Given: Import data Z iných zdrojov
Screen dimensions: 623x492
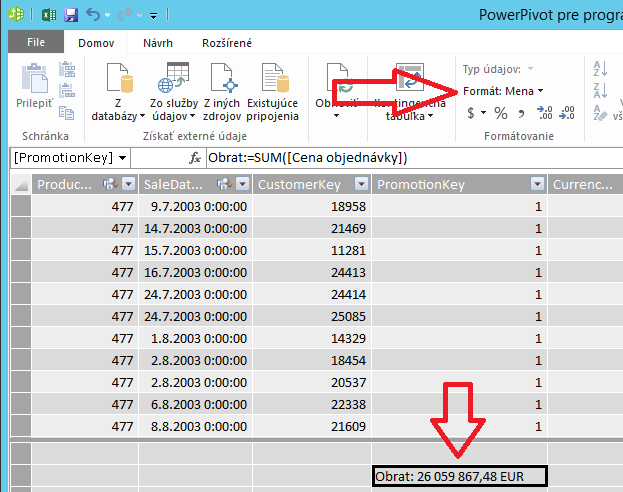Looking at the screenshot, I should pos(222,92).
